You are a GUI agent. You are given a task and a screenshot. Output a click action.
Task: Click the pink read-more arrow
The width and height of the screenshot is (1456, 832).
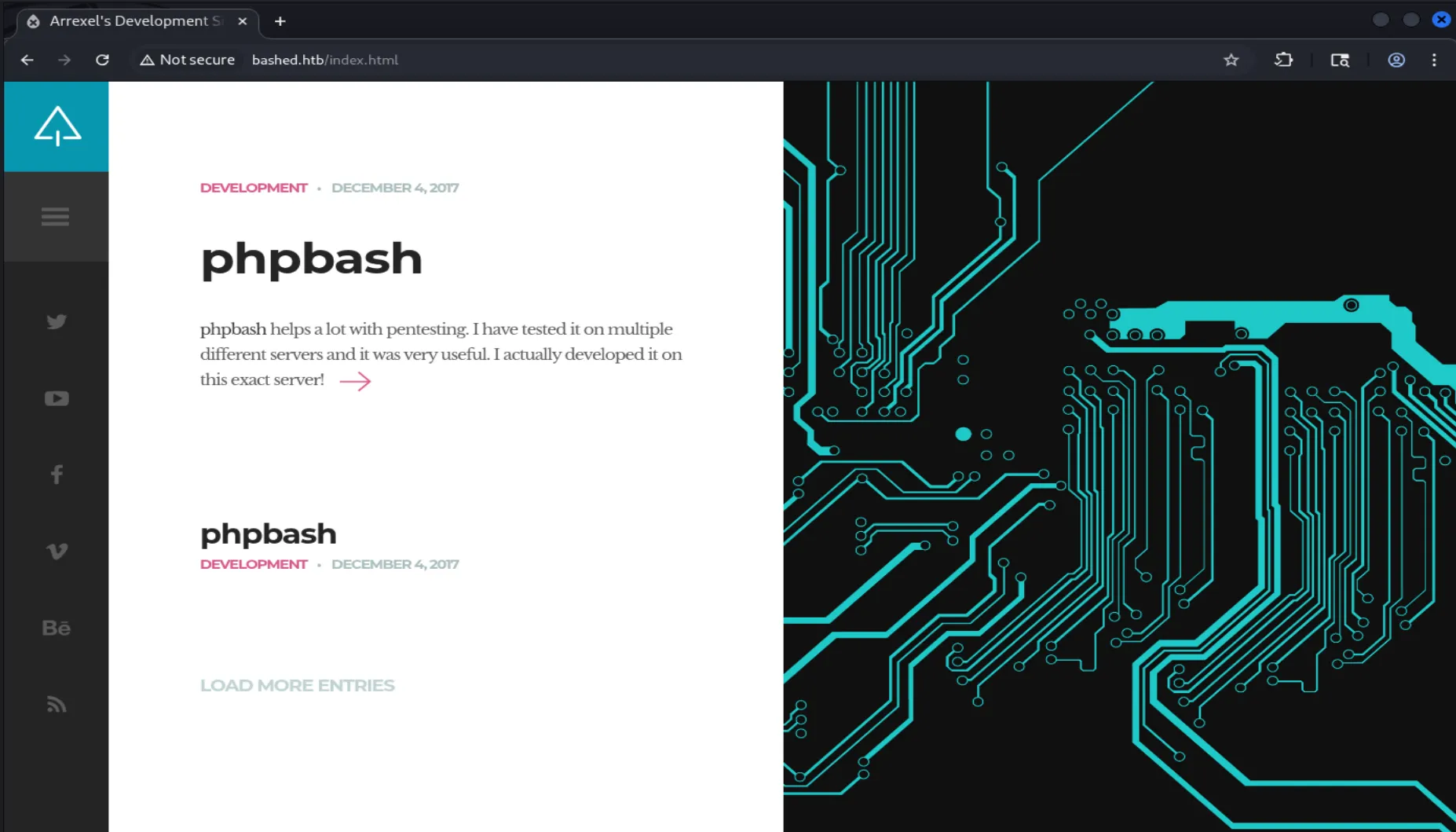tap(355, 381)
